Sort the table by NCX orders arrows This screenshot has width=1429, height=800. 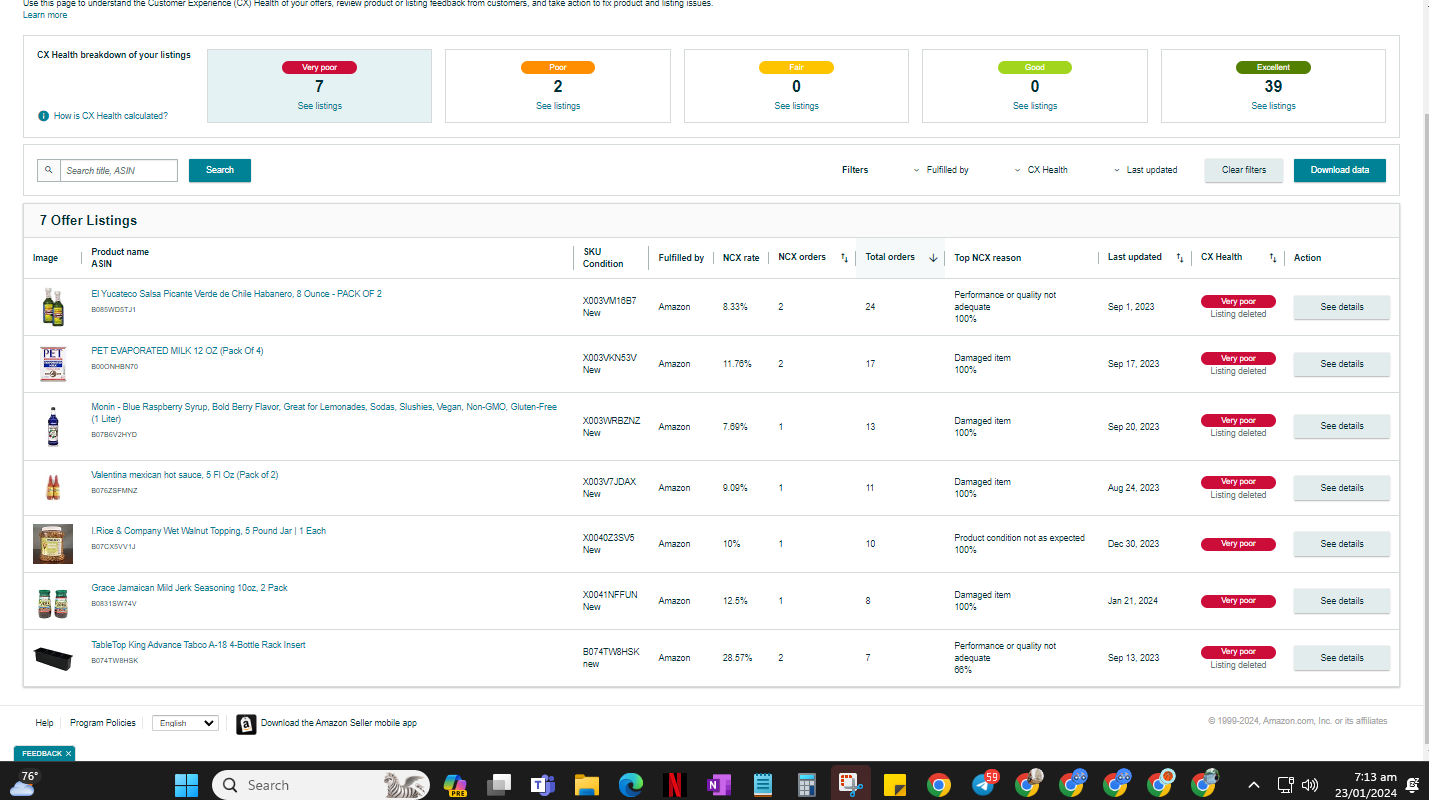coord(844,258)
